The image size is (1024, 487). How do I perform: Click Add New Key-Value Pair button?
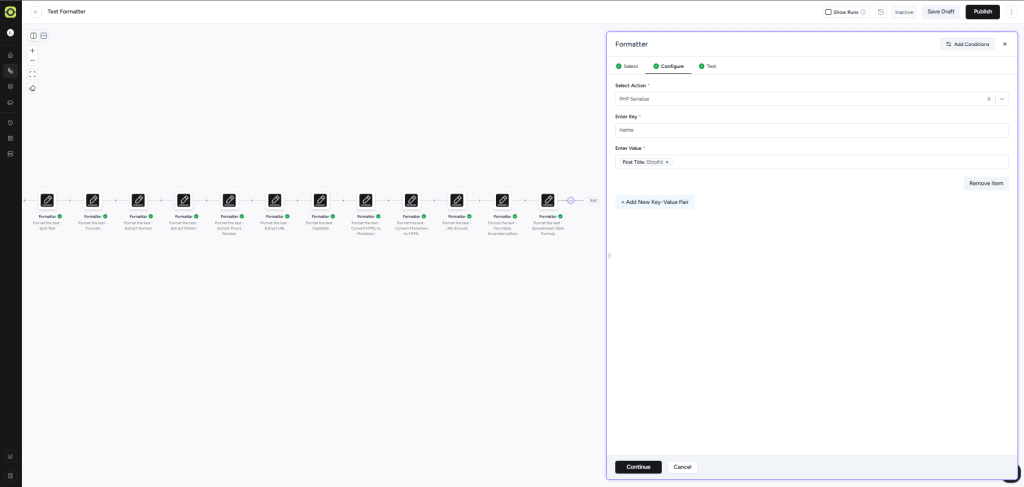[654, 202]
